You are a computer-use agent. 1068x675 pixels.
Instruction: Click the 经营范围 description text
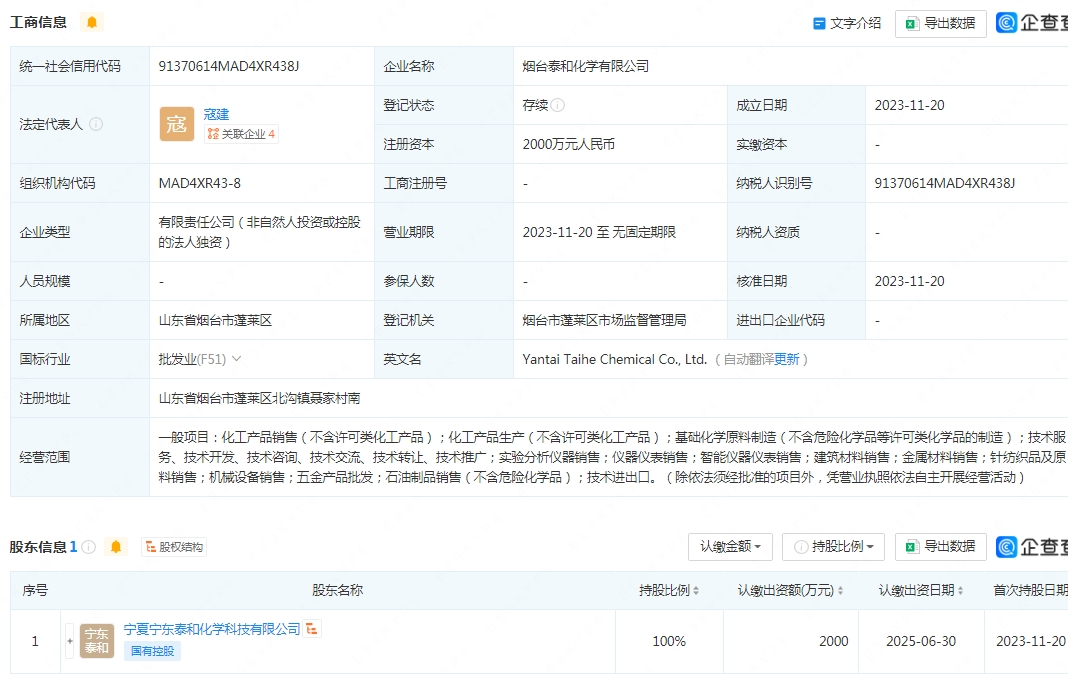pyautogui.click(x=612, y=457)
